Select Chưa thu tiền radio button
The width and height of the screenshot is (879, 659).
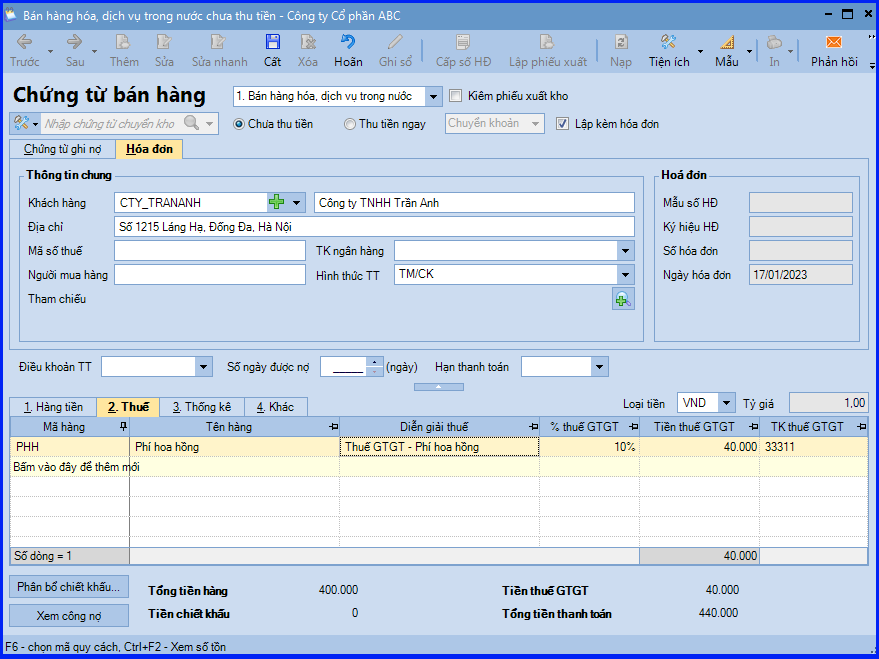pyautogui.click(x=239, y=124)
